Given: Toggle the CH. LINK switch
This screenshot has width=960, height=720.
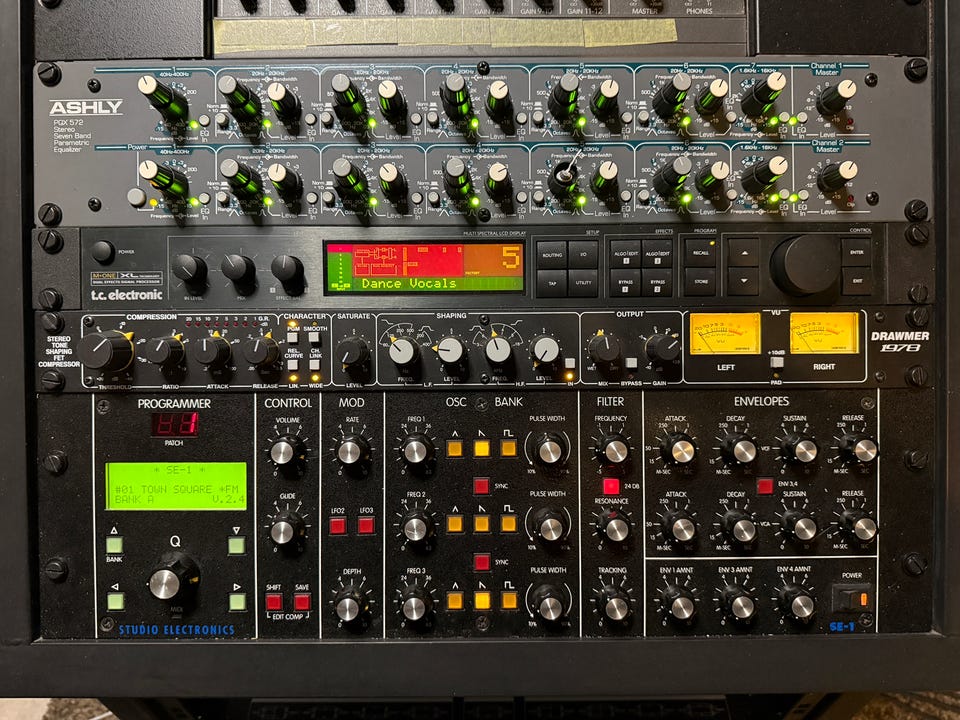Looking at the screenshot, I should 315,366.
